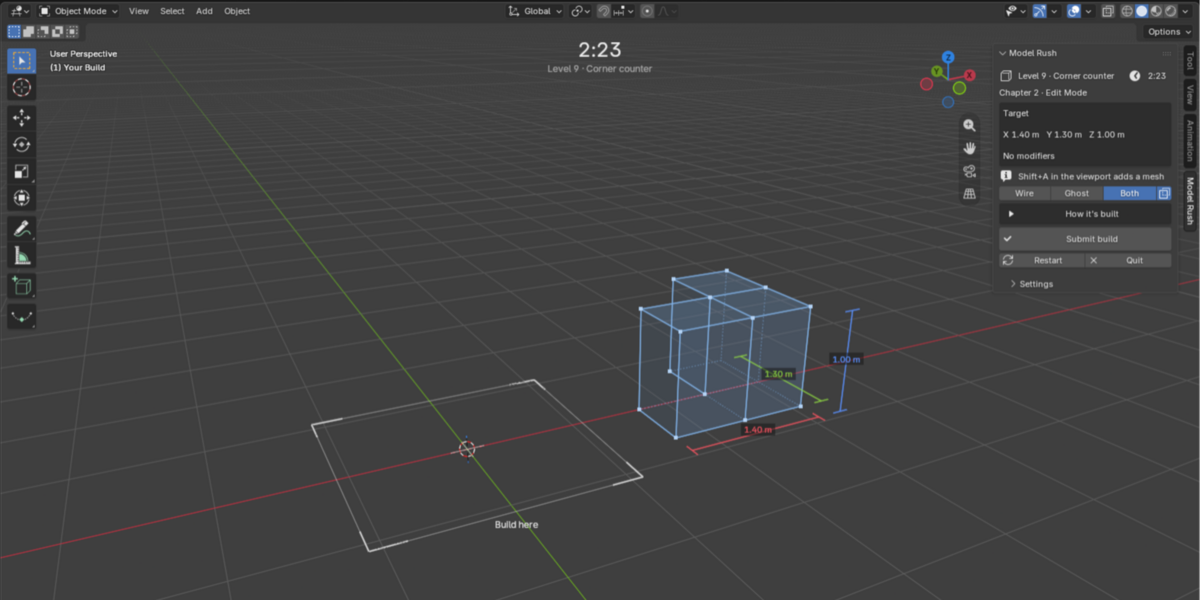The width and height of the screenshot is (1200, 600).
Task: Switch to wireframe viewport shading
Action: coord(1127,11)
